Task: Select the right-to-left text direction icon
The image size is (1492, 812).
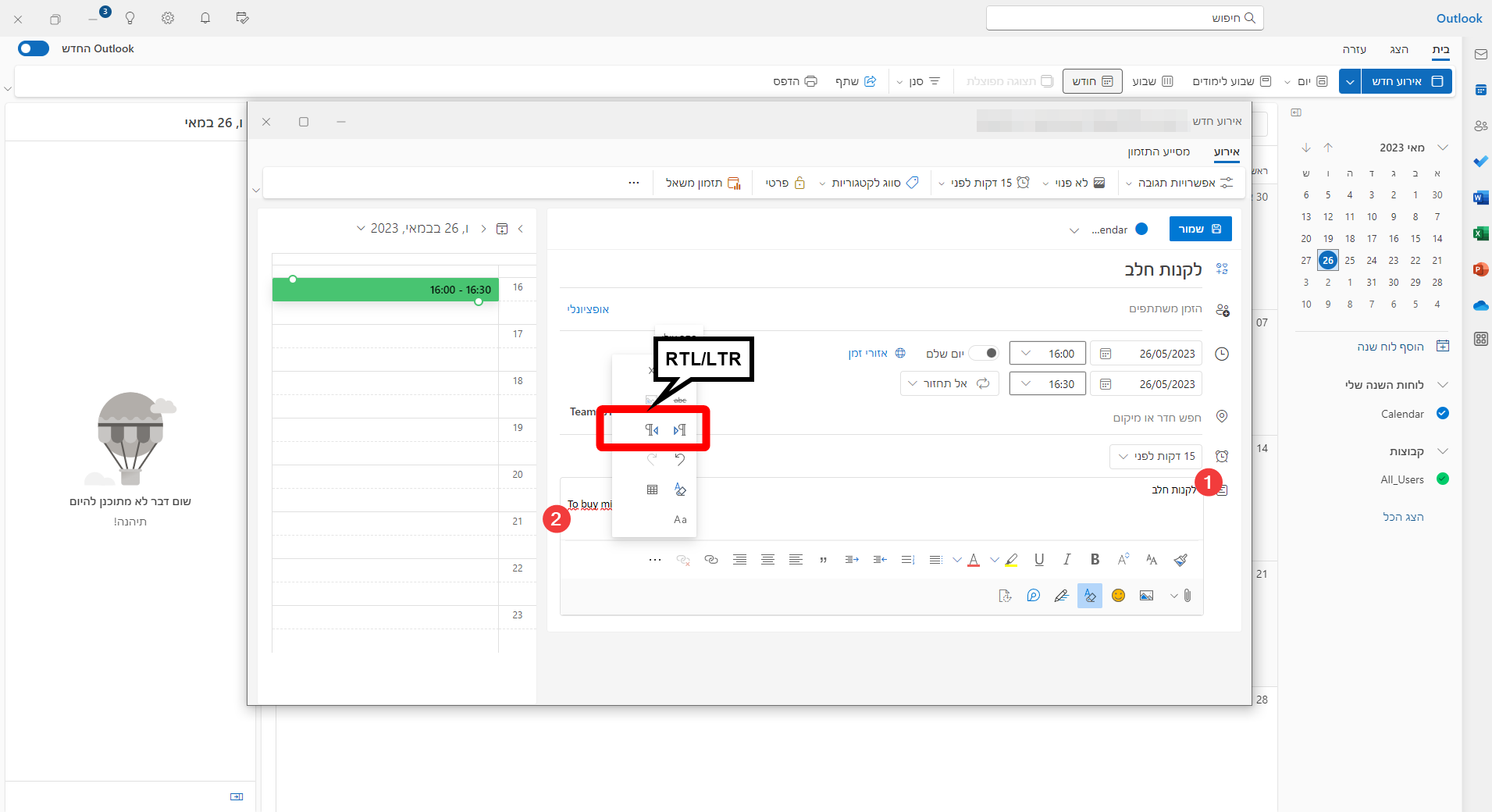Action: 652,429
